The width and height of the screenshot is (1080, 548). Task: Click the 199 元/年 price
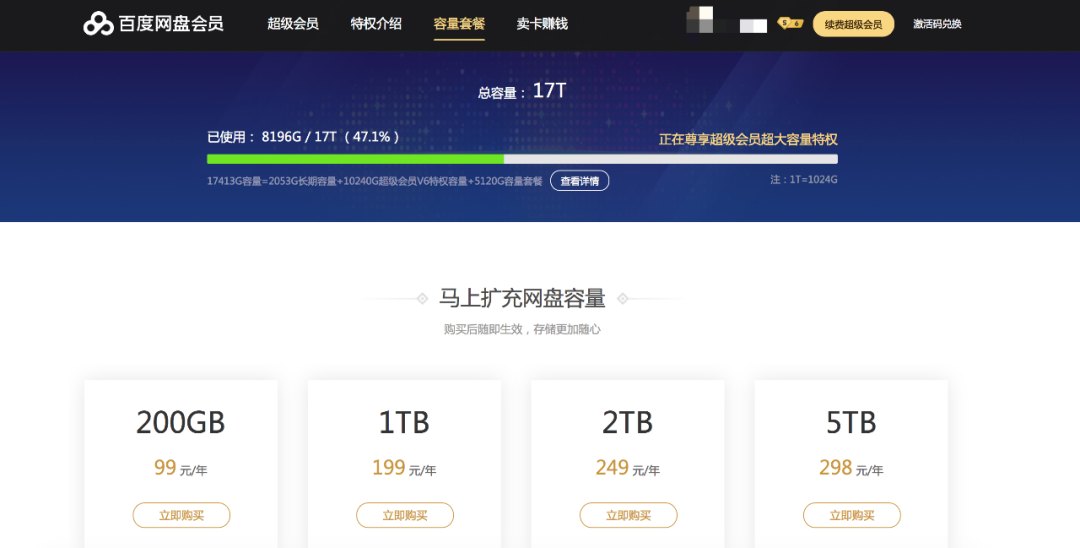(x=404, y=468)
